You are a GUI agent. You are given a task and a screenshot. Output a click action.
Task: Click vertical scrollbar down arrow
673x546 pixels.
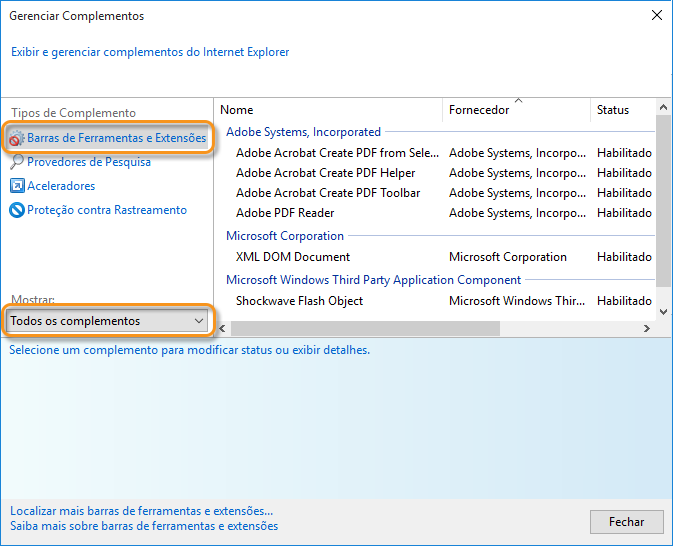pyautogui.click(x=664, y=312)
